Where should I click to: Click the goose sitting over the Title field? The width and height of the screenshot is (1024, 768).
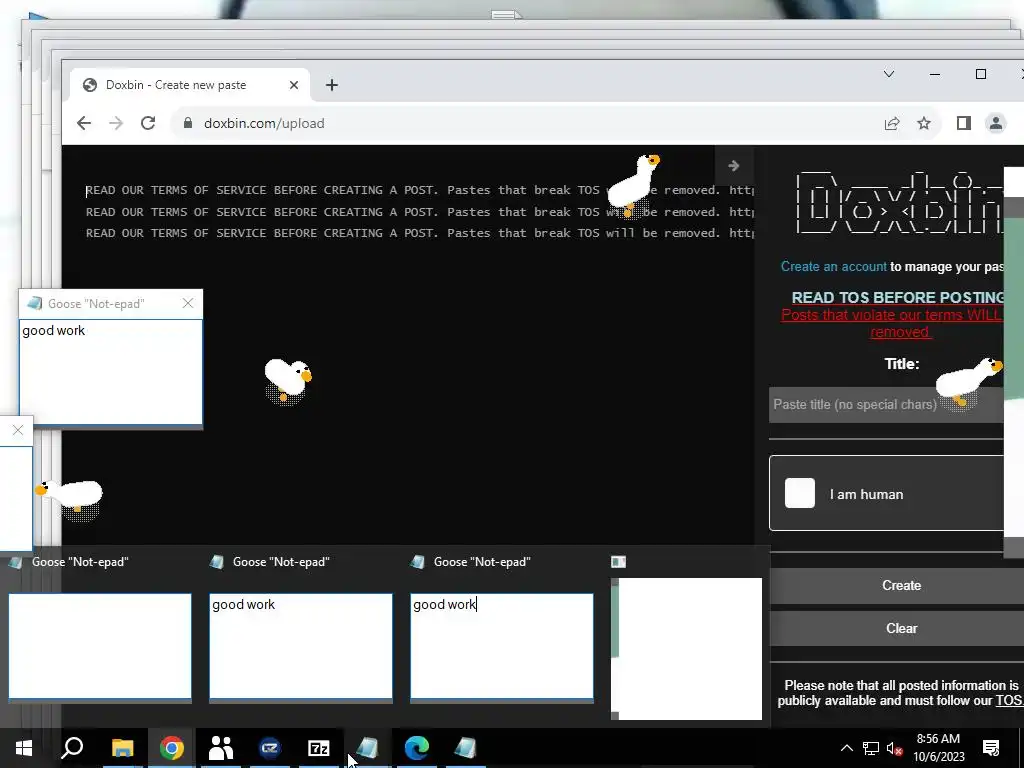[x=969, y=382]
